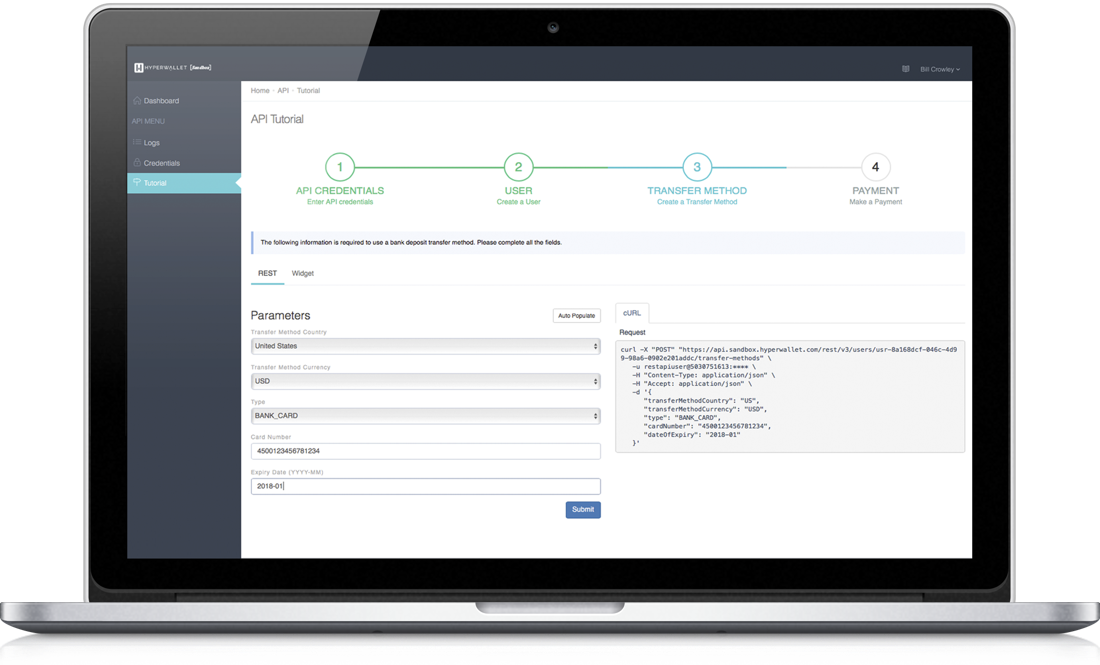Select the cURL tab
Image resolution: width=1100 pixels, height=665 pixels.
[x=632, y=313]
